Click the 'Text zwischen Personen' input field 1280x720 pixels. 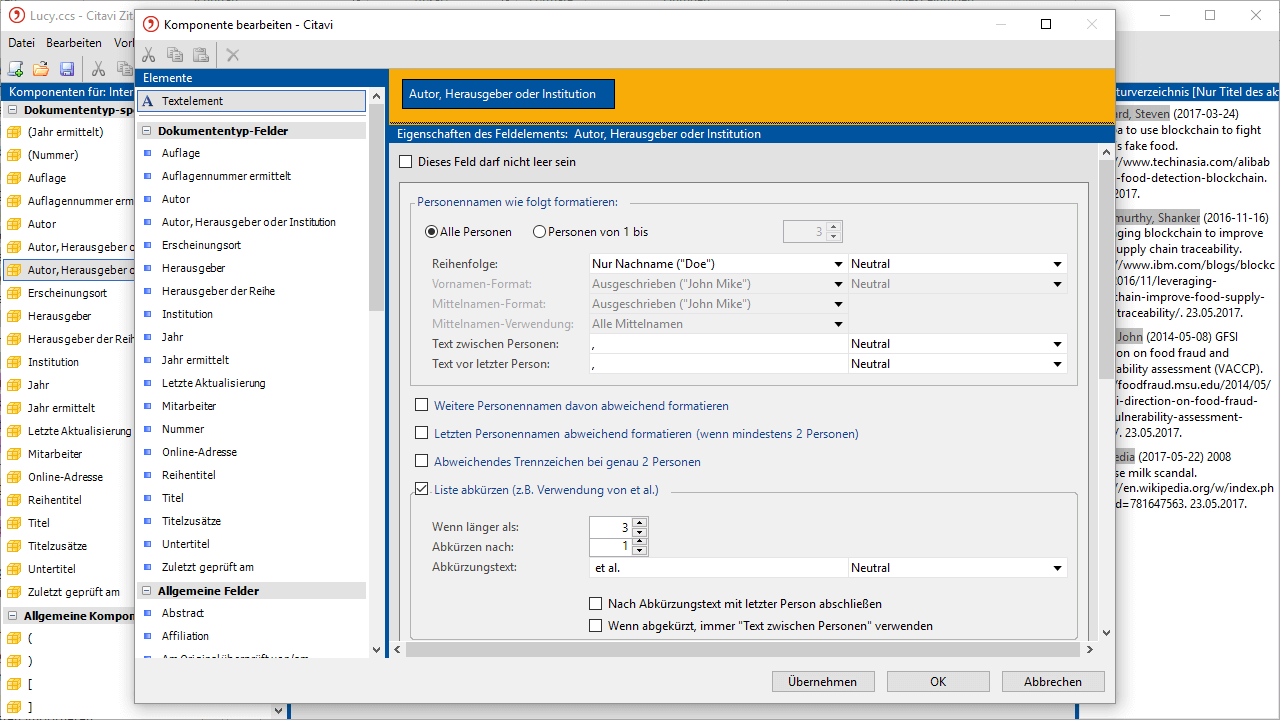pyautogui.click(x=717, y=344)
